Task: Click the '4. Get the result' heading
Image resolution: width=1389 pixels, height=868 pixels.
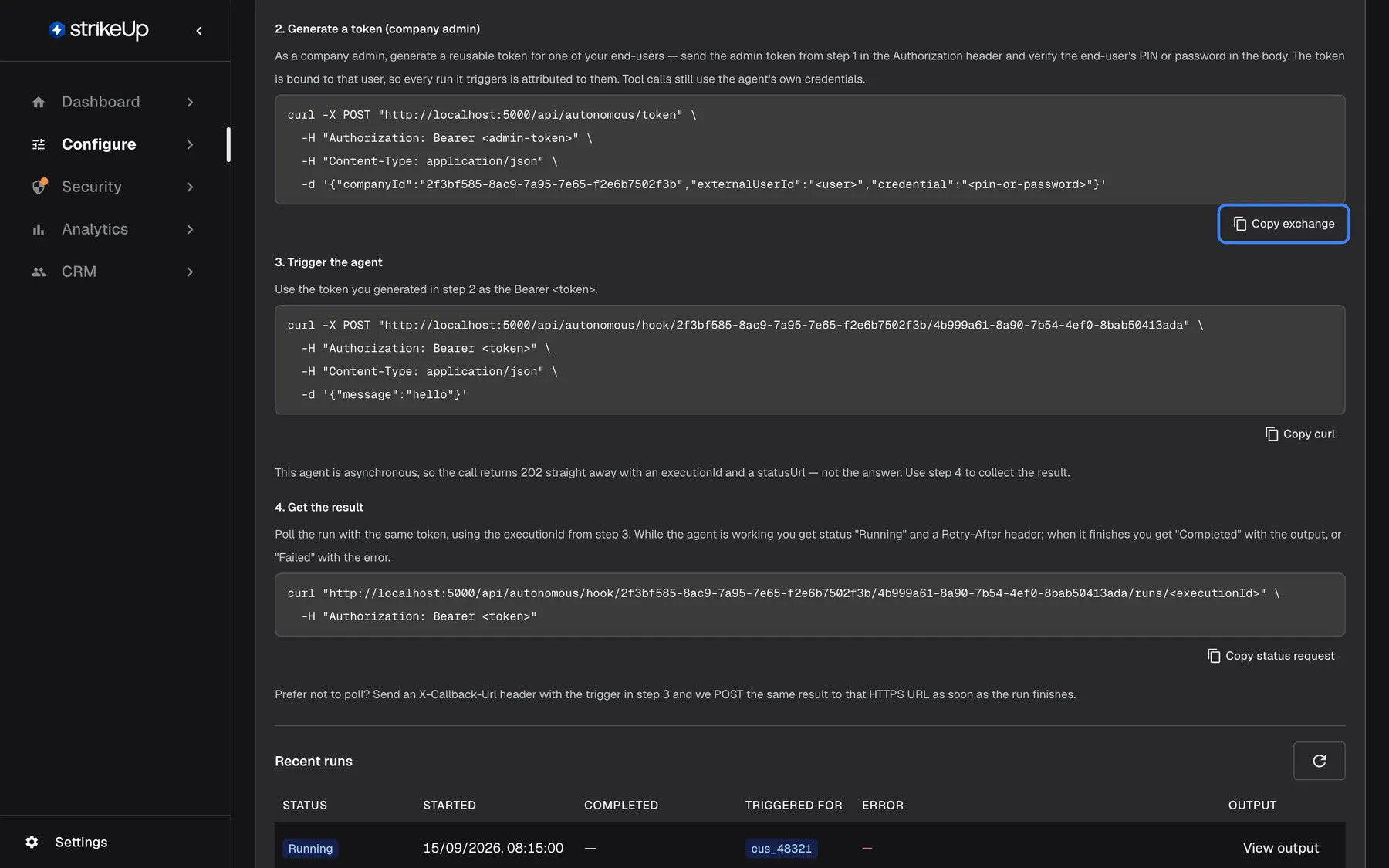Action: pos(319,507)
